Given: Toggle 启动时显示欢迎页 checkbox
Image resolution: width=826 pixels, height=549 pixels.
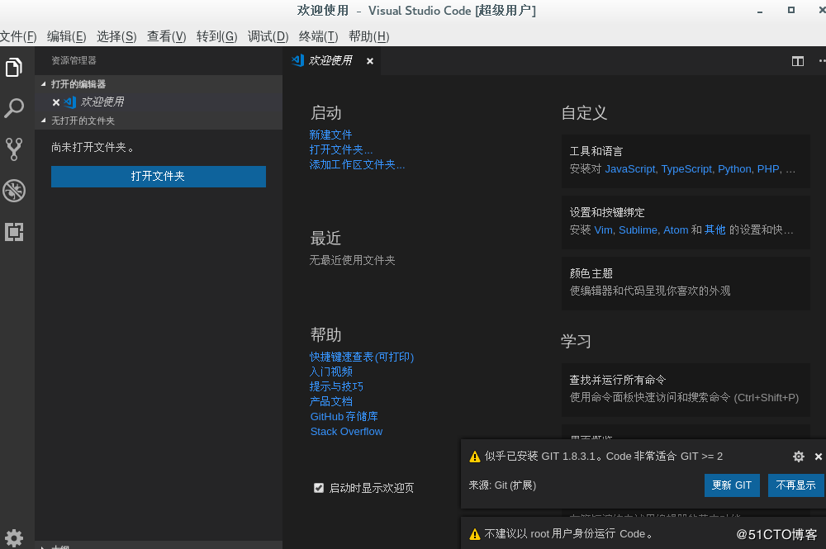Looking at the screenshot, I should pyautogui.click(x=319, y=488).
